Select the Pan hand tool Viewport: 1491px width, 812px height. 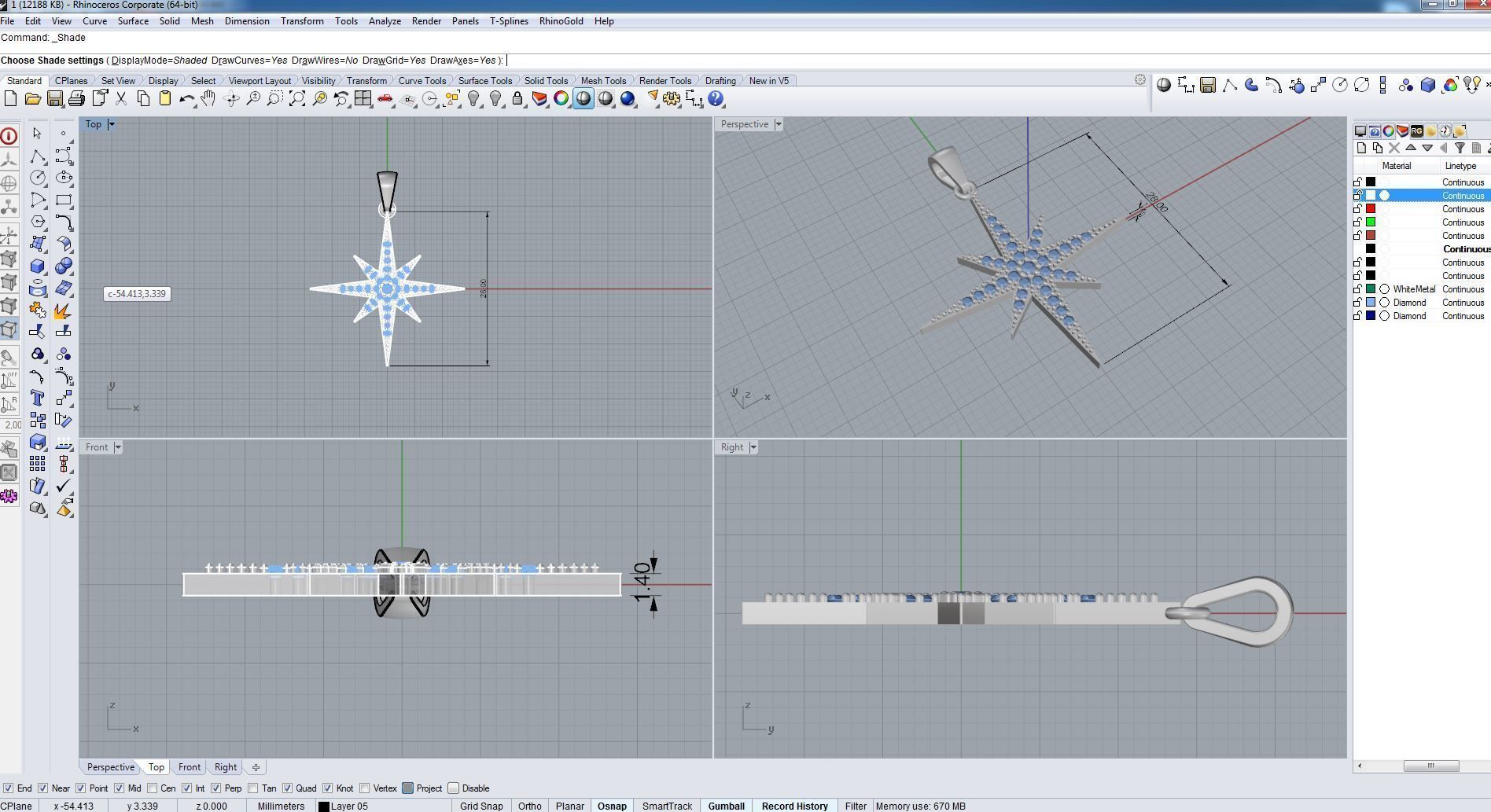coord(208,98)
